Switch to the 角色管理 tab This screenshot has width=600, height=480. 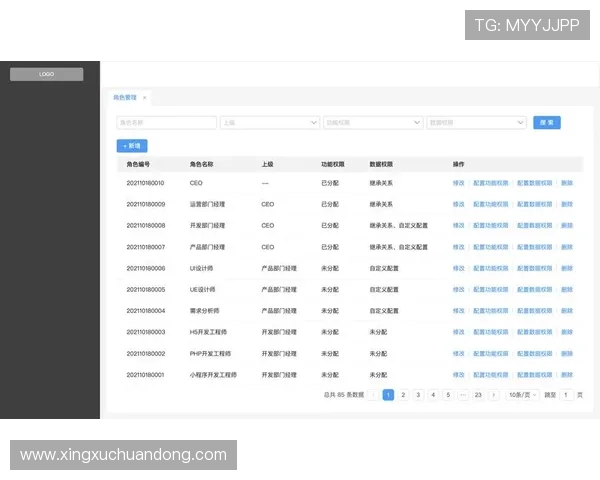point(125,98)
